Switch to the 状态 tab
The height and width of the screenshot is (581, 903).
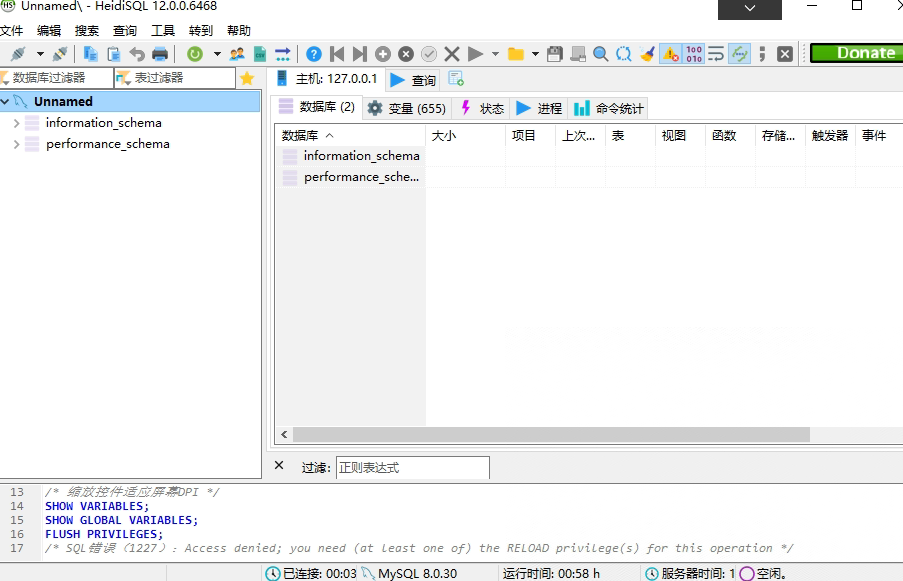482,108
